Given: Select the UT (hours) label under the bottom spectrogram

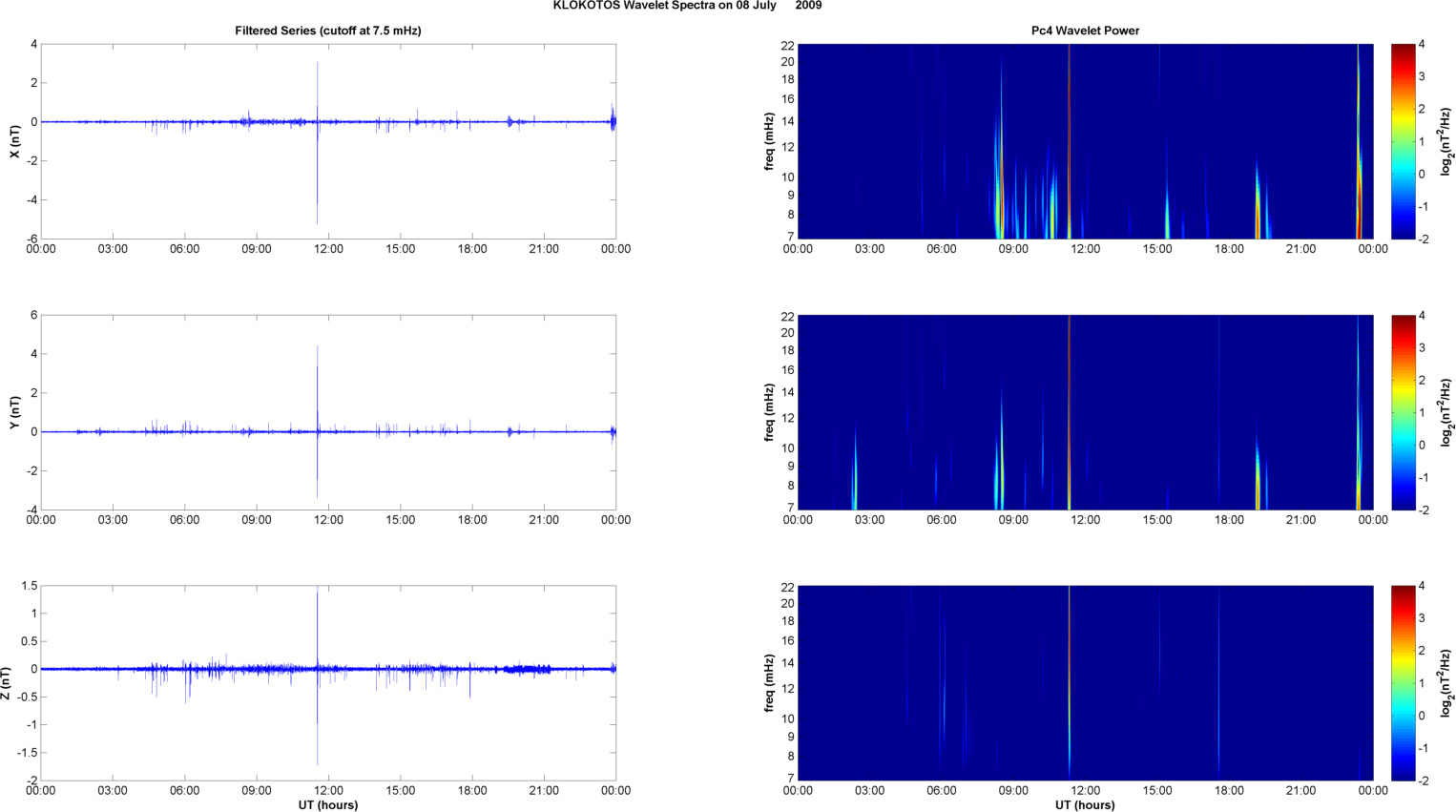Looking at the screenshot, I should pyautogui.click(x=1085, y=805).
